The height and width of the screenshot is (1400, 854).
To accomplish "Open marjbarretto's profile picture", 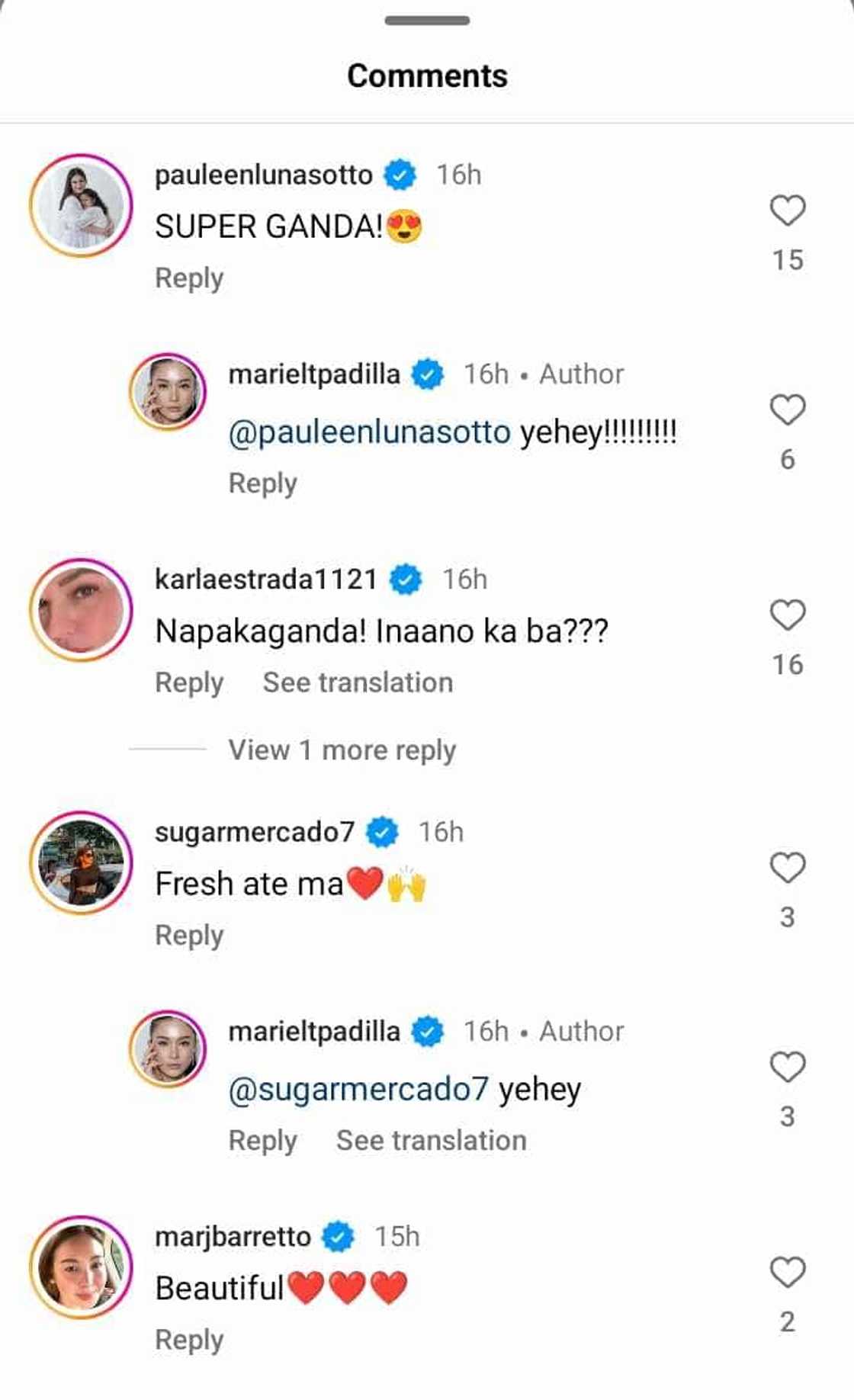I will tap(81, 1267).
